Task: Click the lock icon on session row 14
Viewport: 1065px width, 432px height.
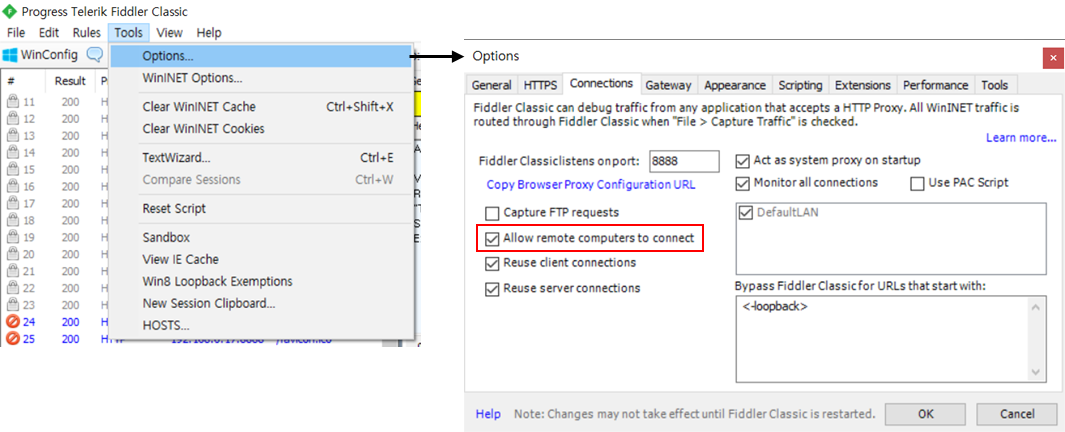Action: 13,153
